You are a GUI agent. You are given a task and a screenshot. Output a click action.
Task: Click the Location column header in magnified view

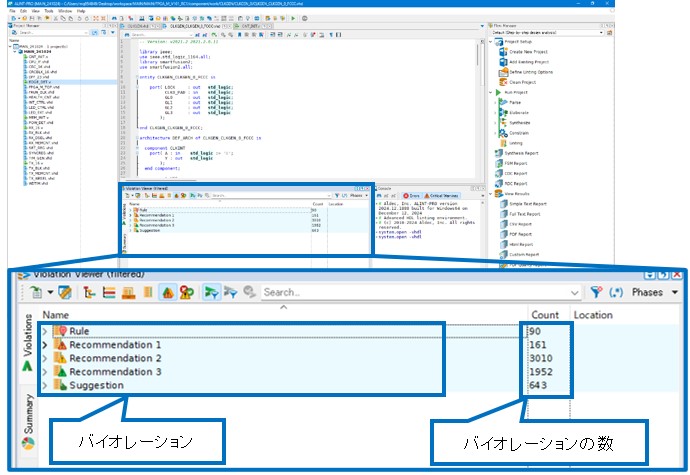593,315
